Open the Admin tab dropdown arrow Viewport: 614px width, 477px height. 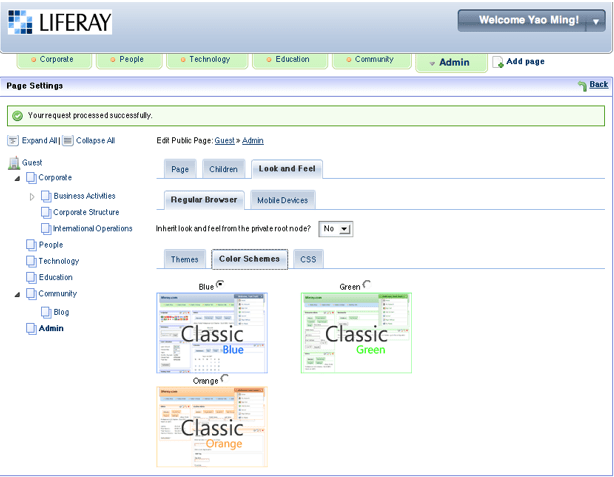coord(432,63)
